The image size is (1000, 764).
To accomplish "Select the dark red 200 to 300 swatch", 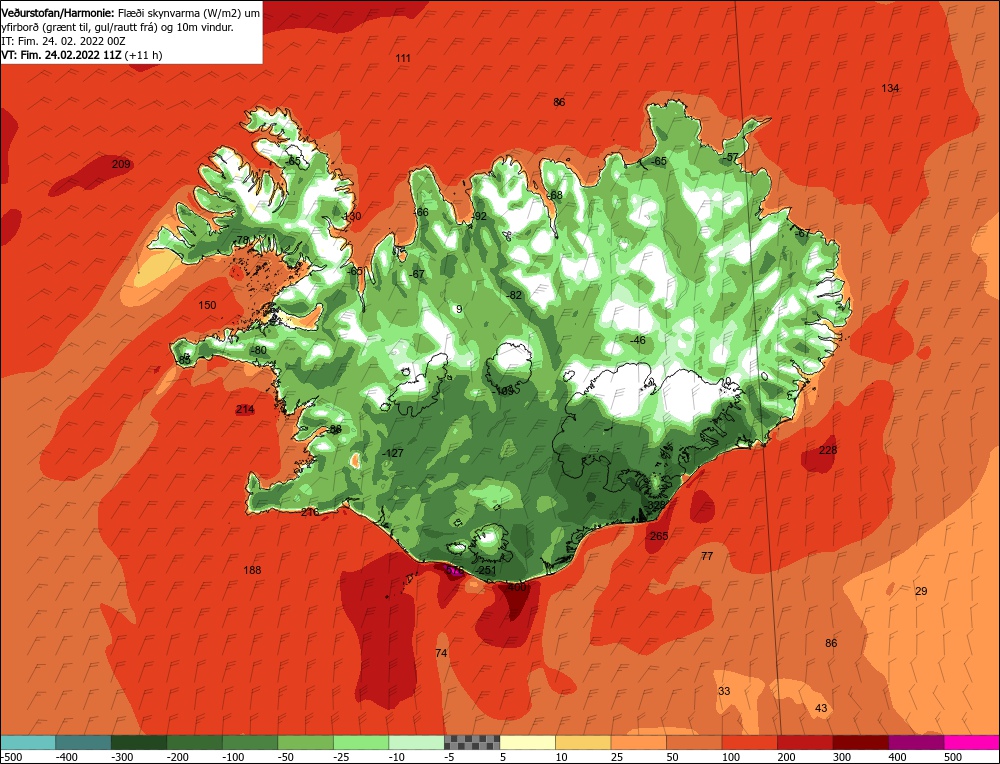I will 805,742.
